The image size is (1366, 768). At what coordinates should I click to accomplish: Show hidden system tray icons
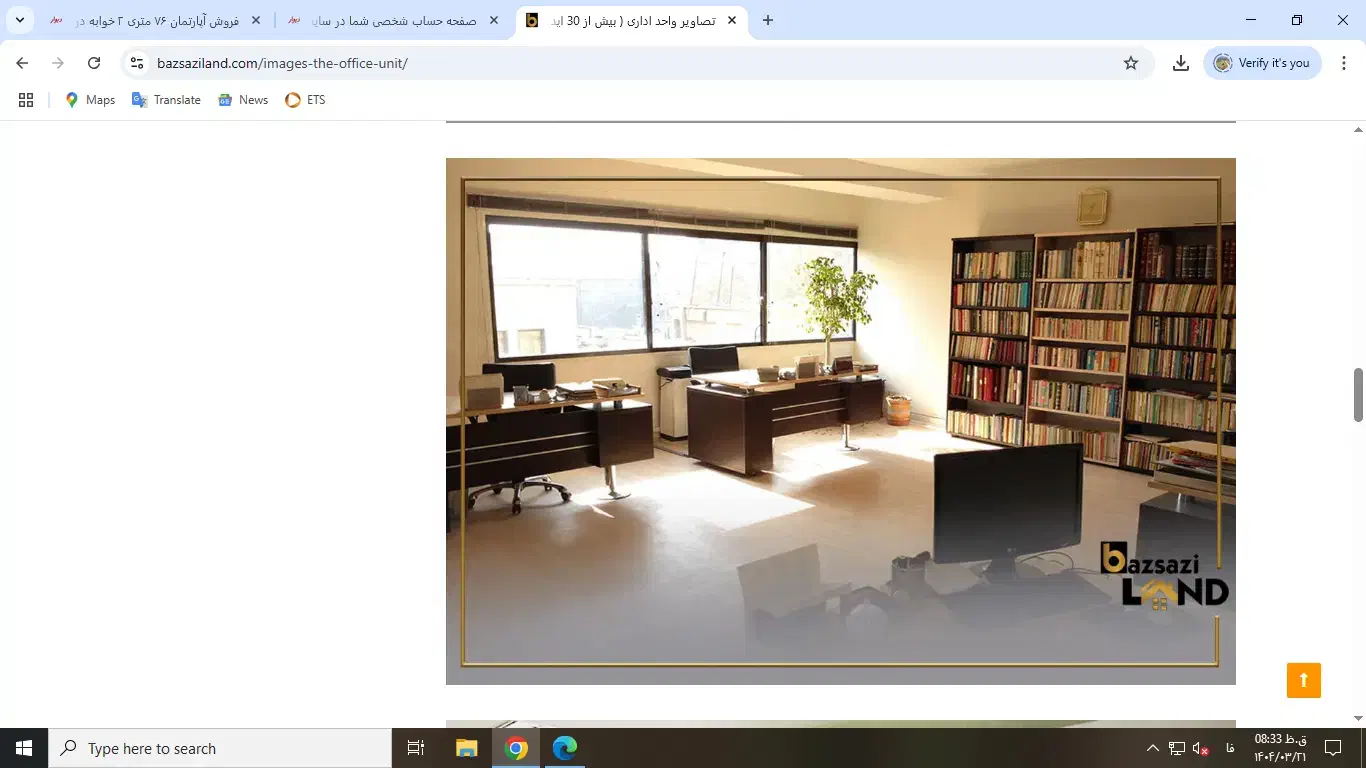click(x=1152, y=748)
